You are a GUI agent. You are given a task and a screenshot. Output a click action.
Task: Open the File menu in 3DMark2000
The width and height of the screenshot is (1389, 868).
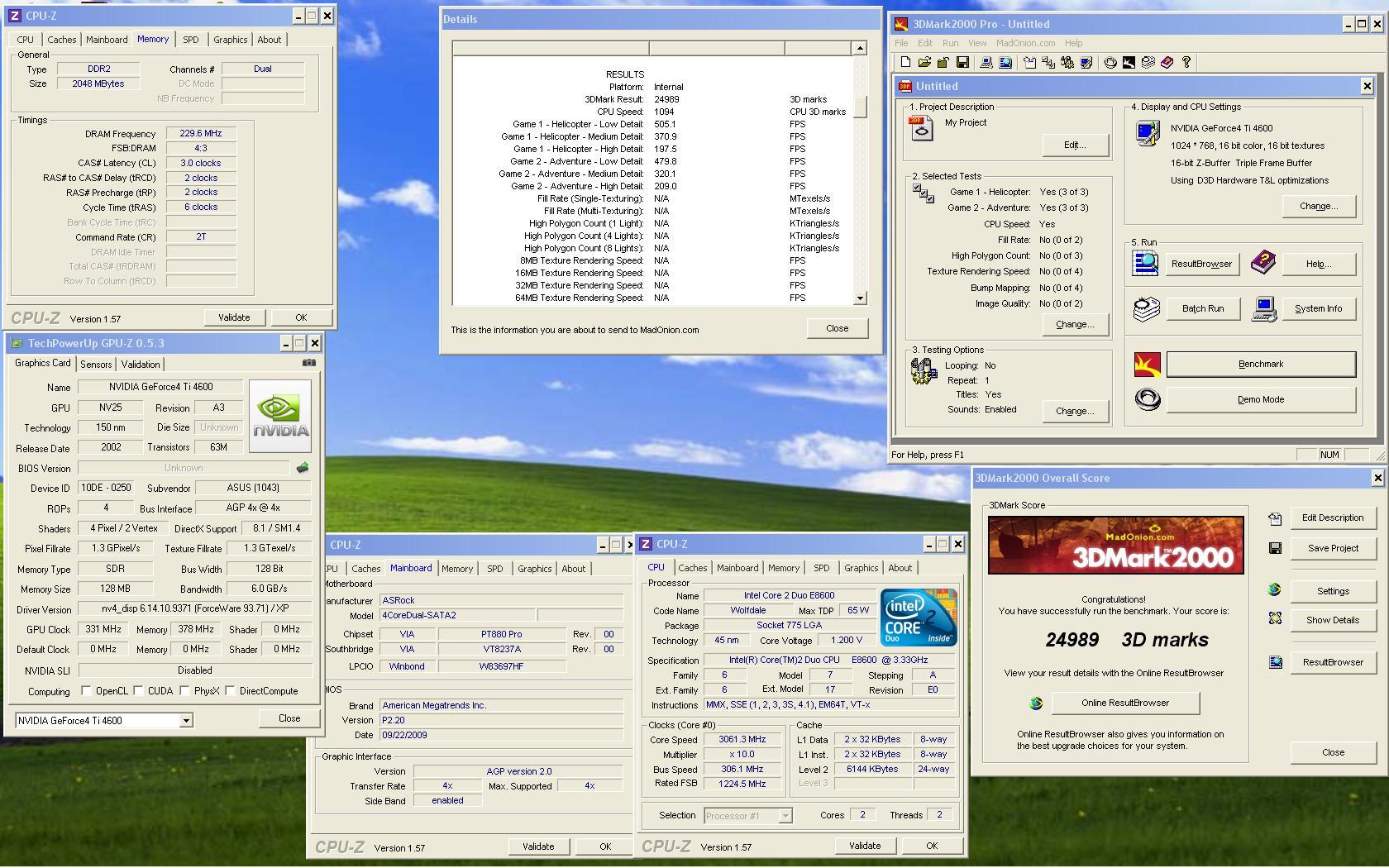click(901, 43)
